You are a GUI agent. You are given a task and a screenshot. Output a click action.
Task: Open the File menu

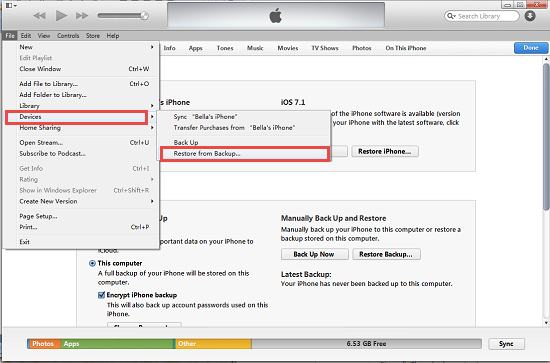coord(10,36)
